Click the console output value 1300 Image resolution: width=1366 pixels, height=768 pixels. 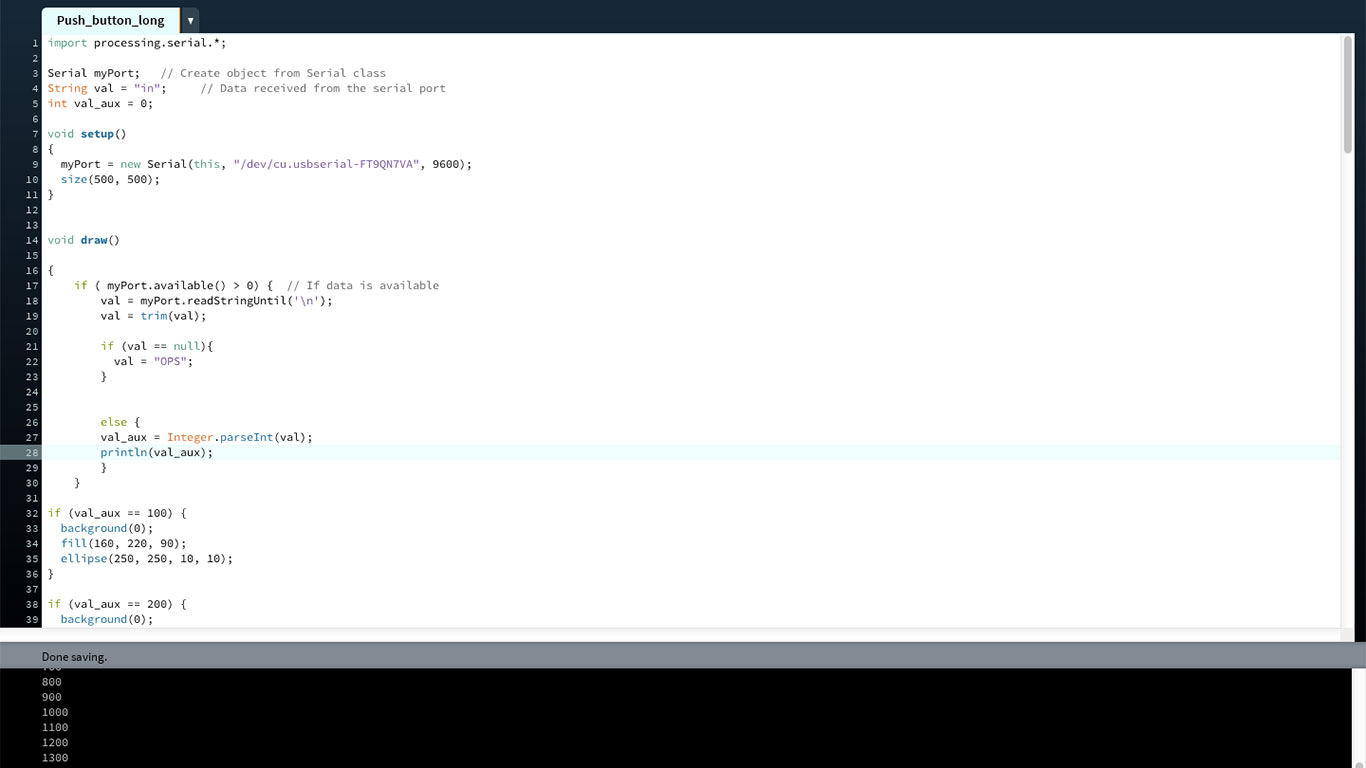55,758
